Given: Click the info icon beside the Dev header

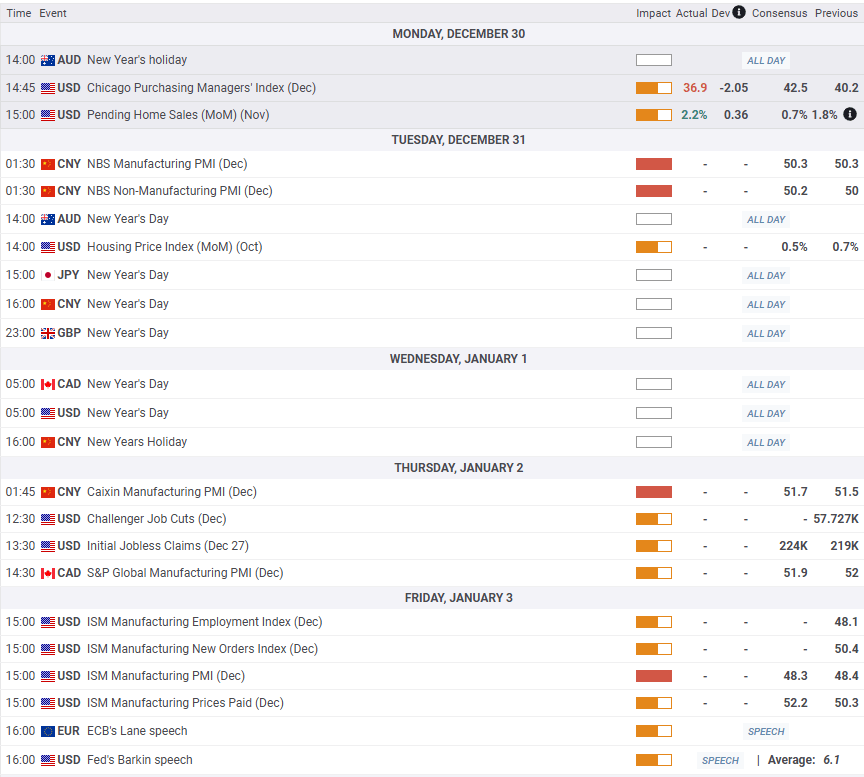Looking at the screenshot, I should [739, 13].
